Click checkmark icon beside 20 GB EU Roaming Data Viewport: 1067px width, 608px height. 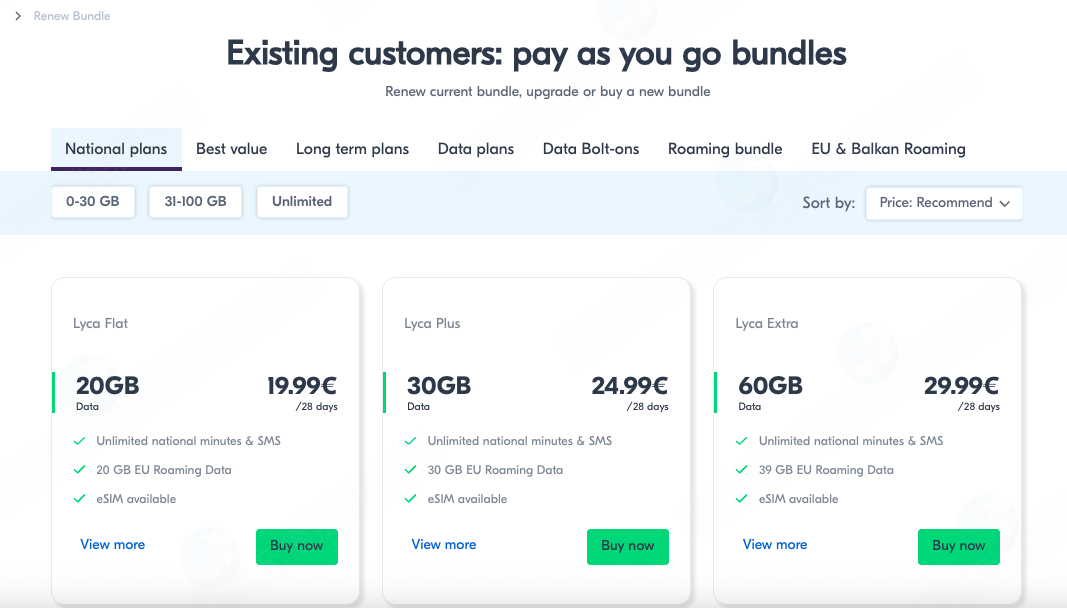79,470
